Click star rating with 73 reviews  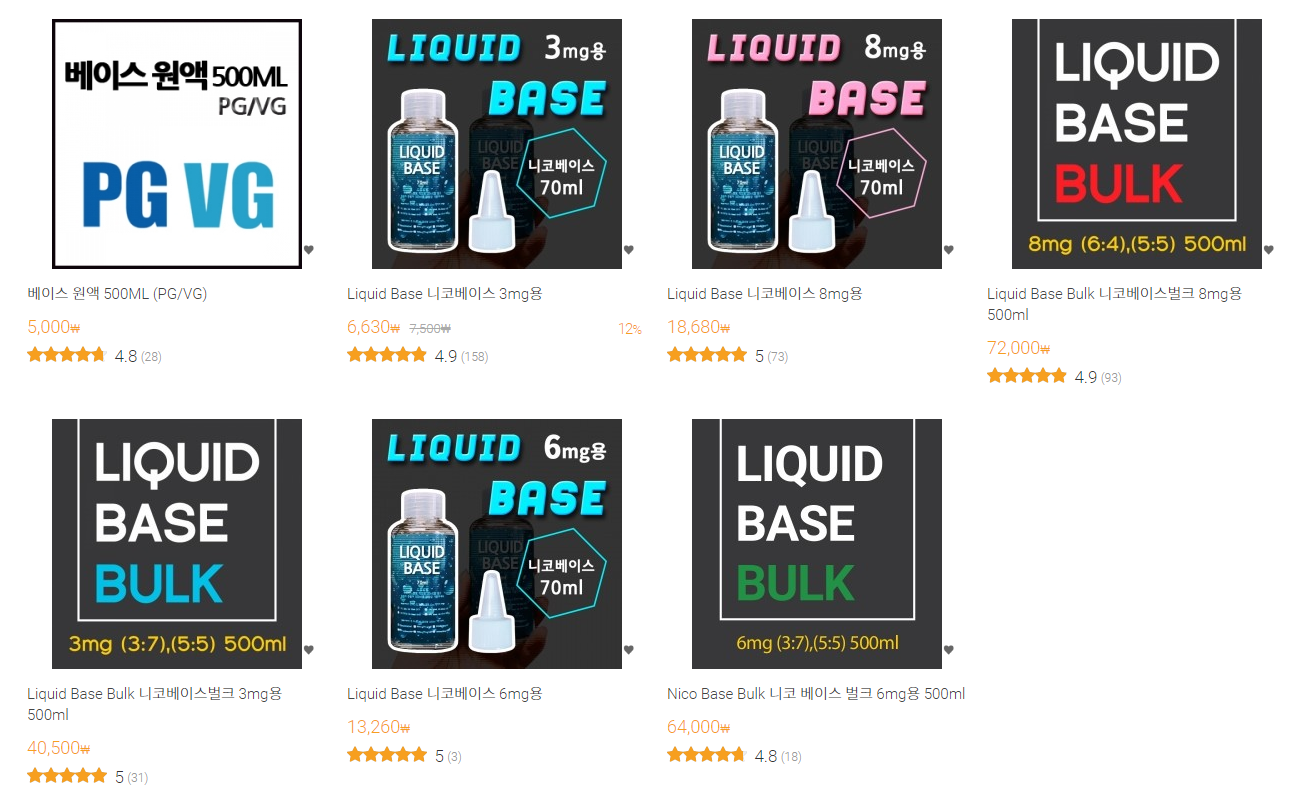click(727, 356)
